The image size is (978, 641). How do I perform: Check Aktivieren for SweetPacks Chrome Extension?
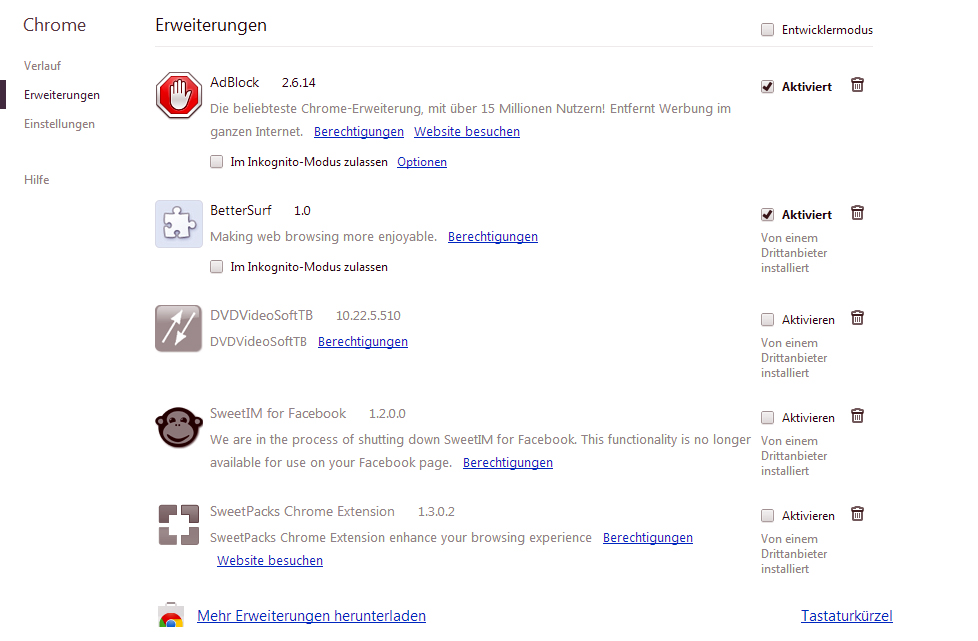(x=767, y=516)
